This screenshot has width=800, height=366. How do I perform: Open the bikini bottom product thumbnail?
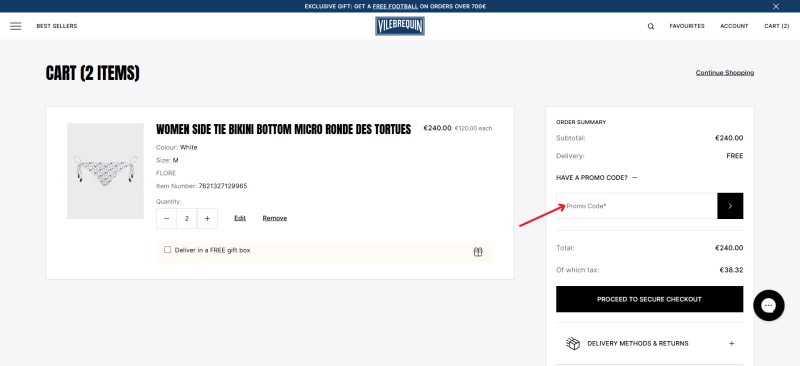(106, 171)
